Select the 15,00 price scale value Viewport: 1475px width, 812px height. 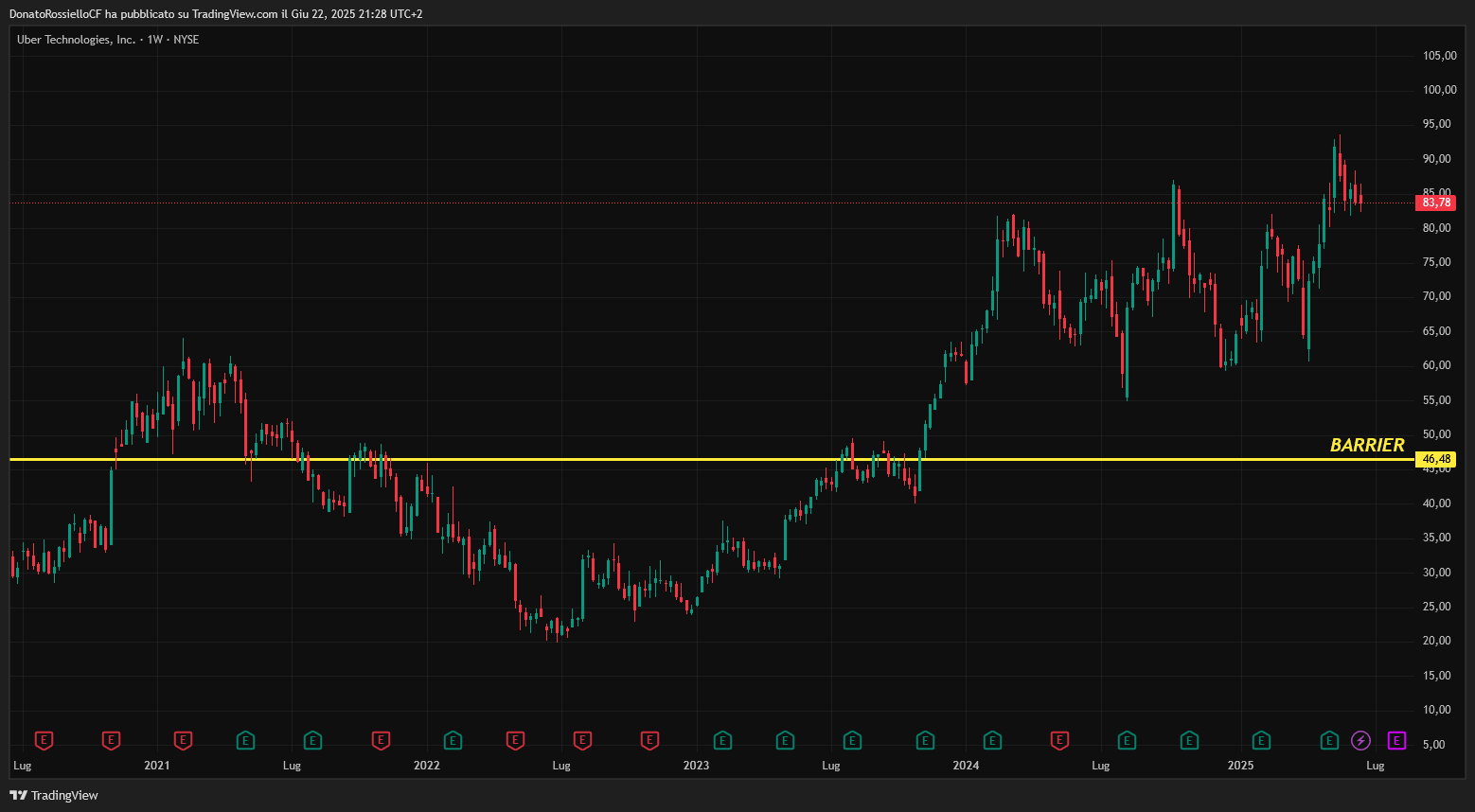tap(1437, 676)
